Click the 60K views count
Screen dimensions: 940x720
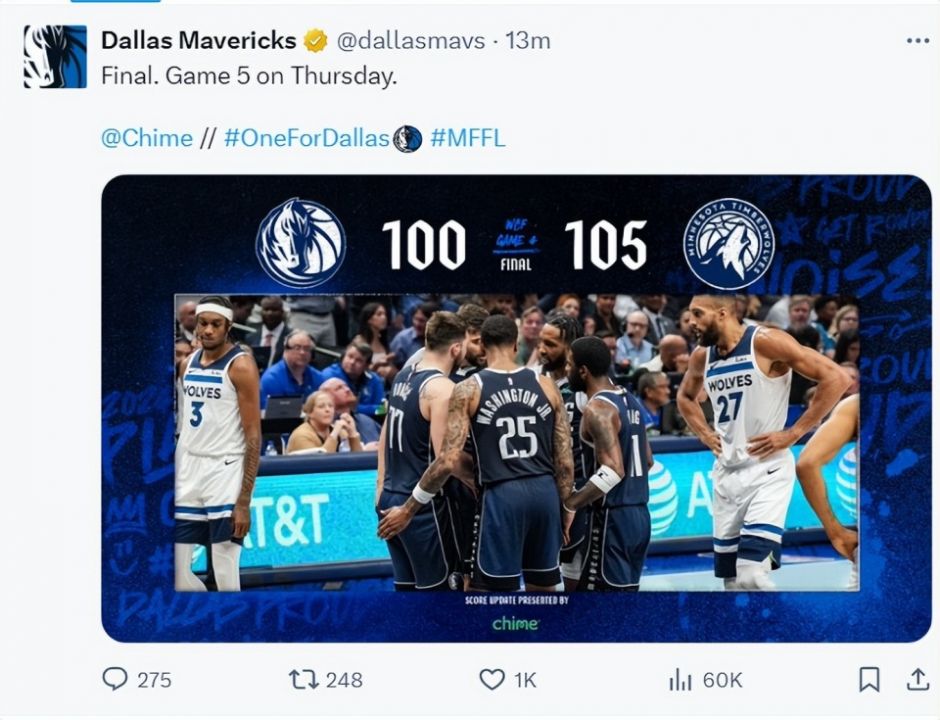tap(722, 680)
